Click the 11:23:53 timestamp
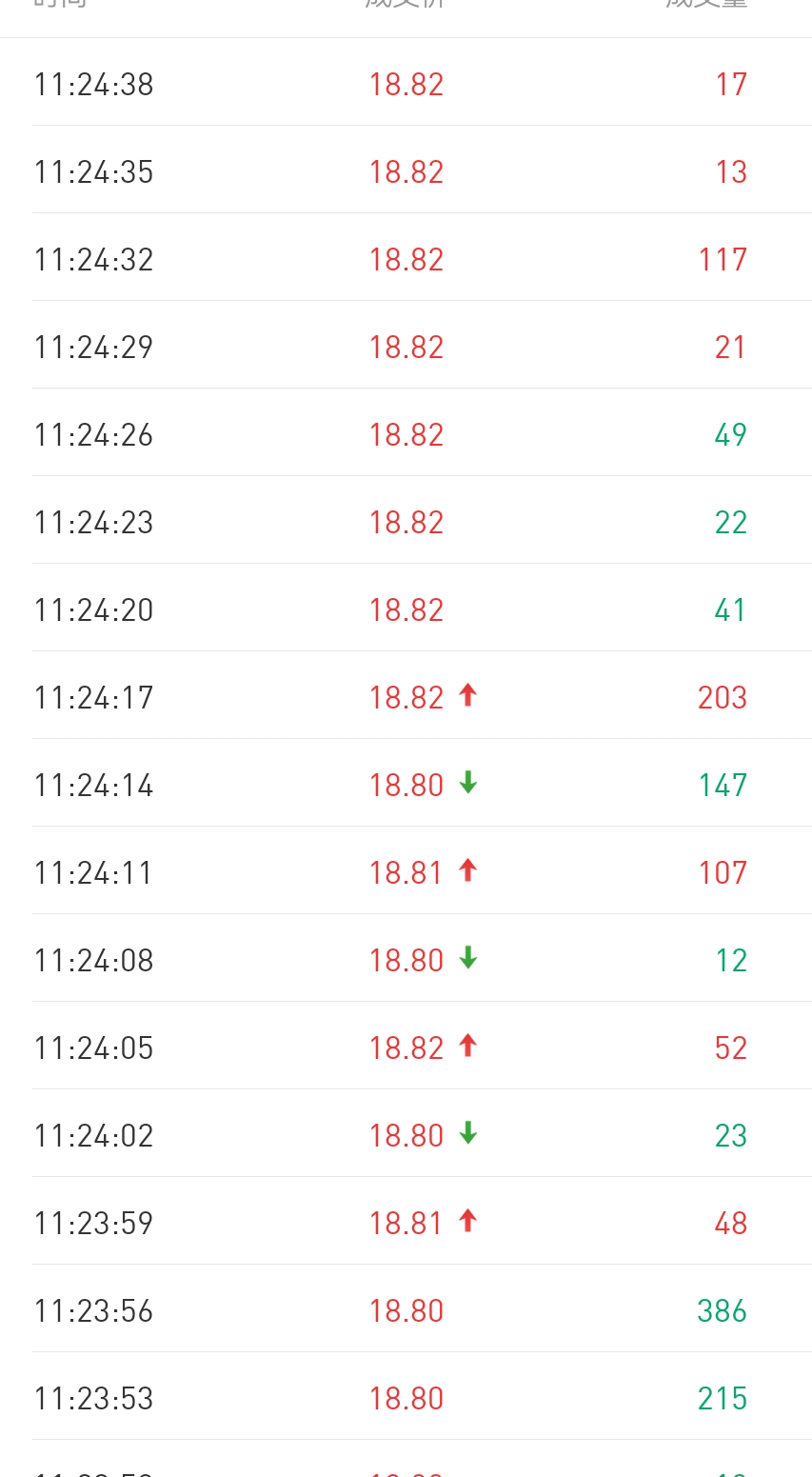 tap(94, 1399)
